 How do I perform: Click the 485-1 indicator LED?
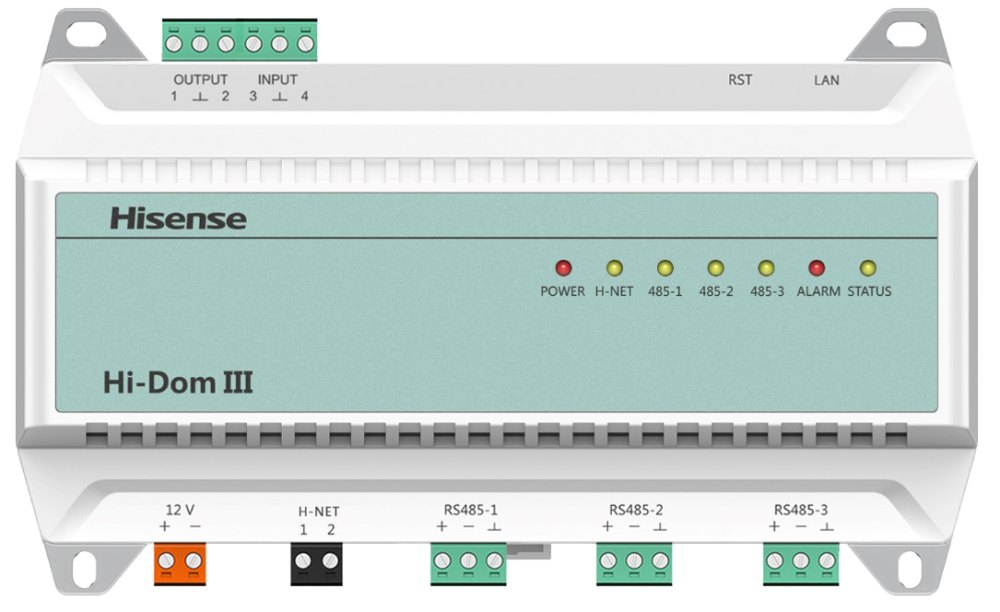[x=665, y=268]
